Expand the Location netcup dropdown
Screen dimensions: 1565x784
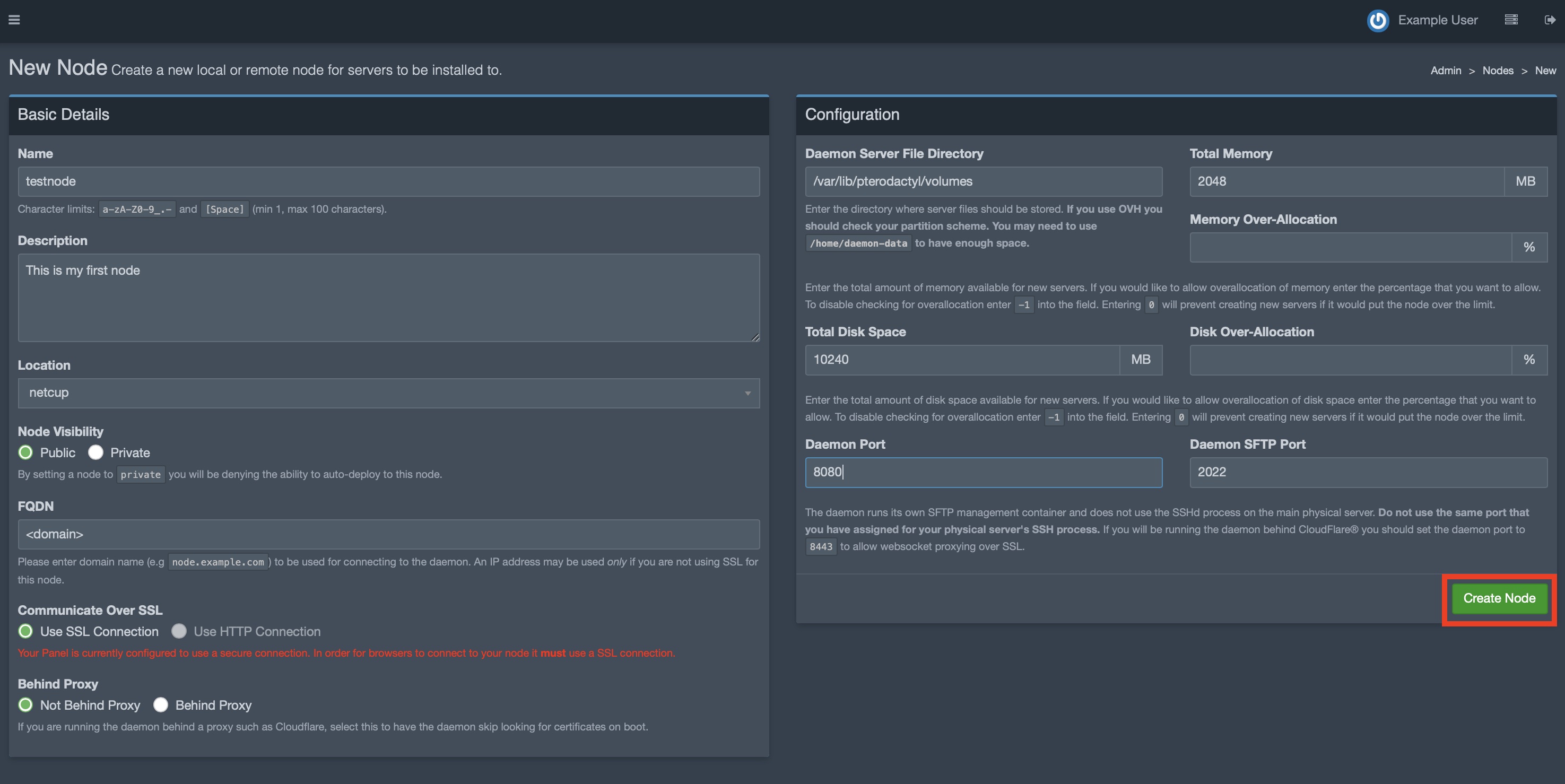[x=749, y=393]
